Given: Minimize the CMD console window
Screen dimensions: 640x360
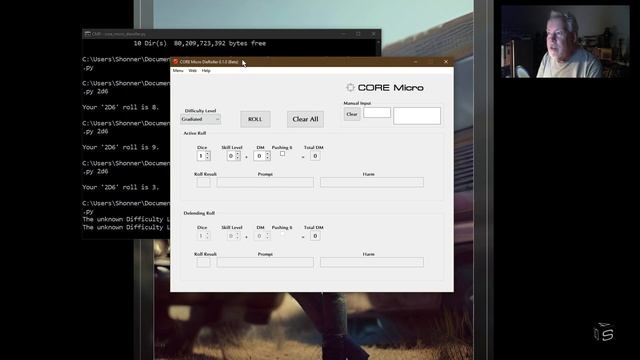Looking at the screenshot, I should point(343,34).
